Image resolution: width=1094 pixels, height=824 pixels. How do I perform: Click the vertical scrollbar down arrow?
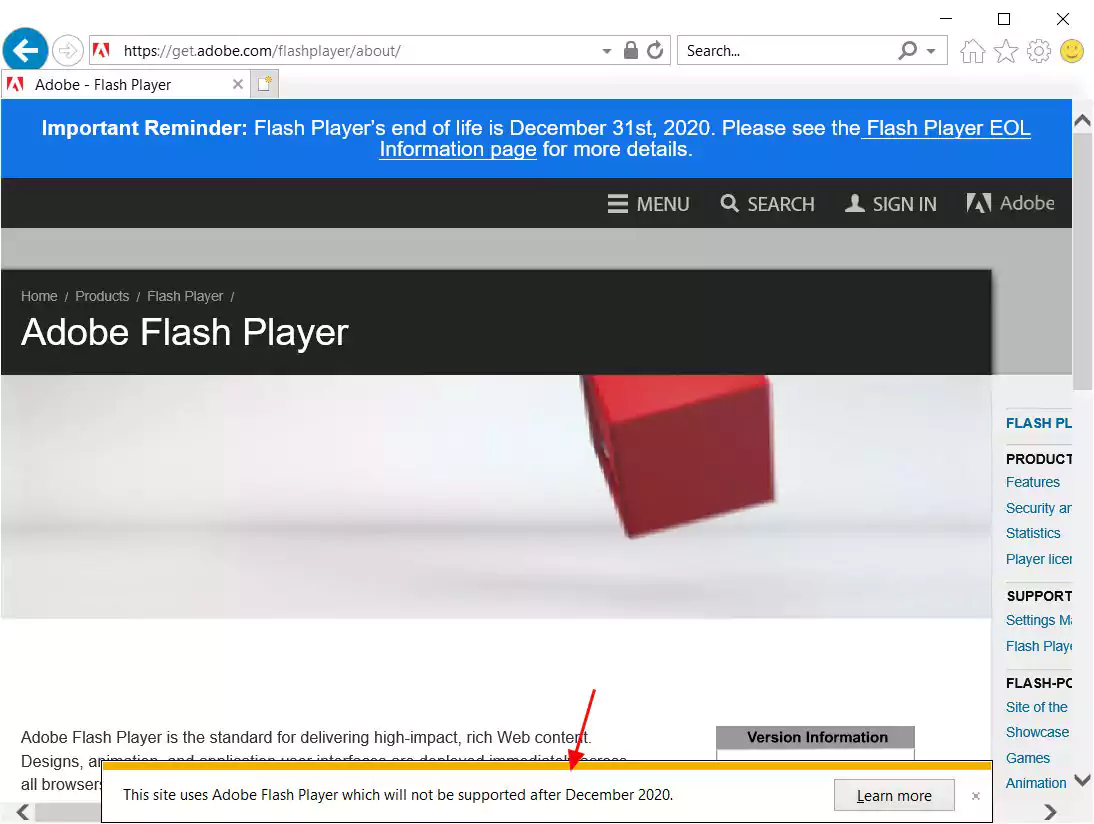pyautogui.click(x=1082, y=780)
